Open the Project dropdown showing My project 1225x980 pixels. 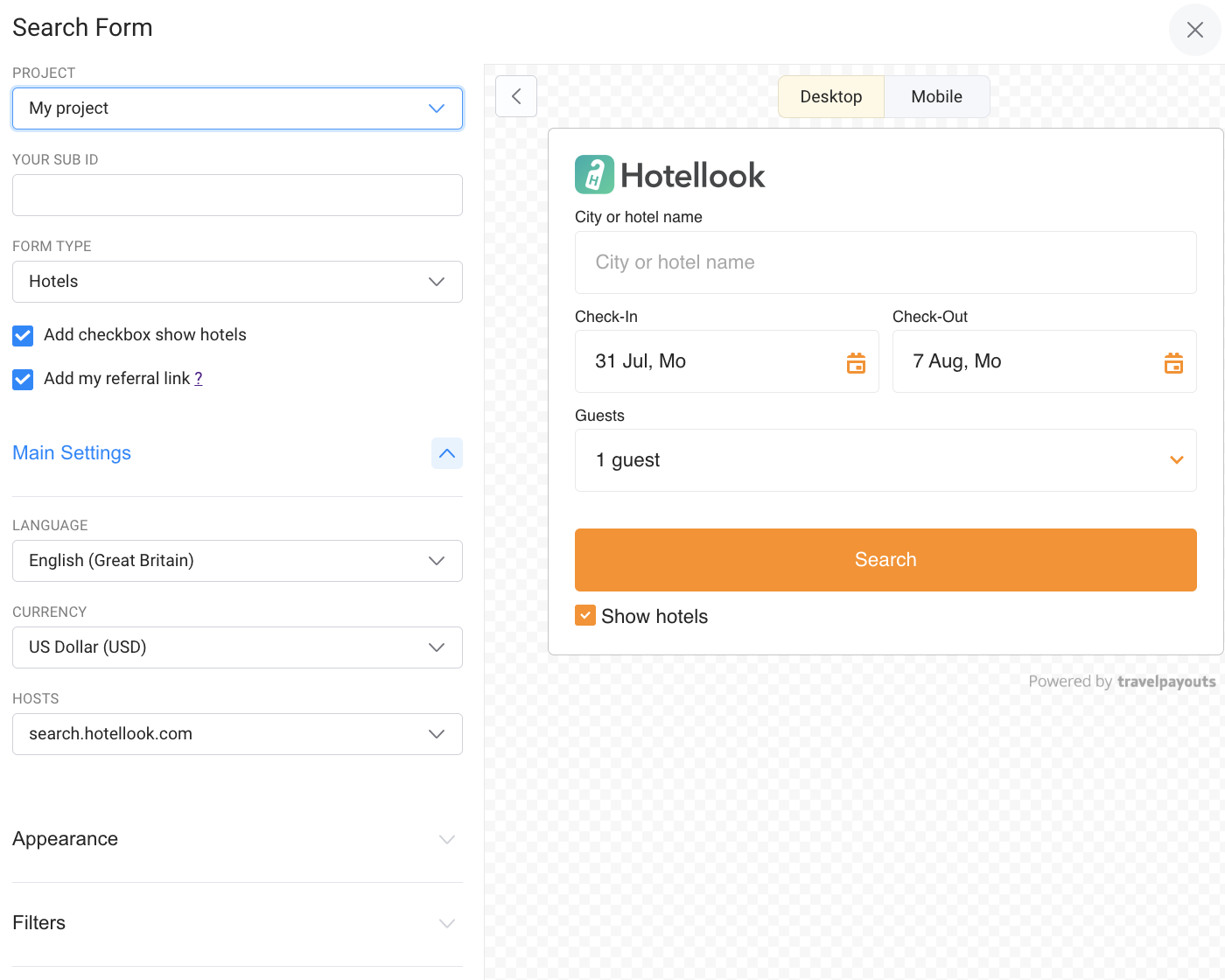tap(237, 108)
